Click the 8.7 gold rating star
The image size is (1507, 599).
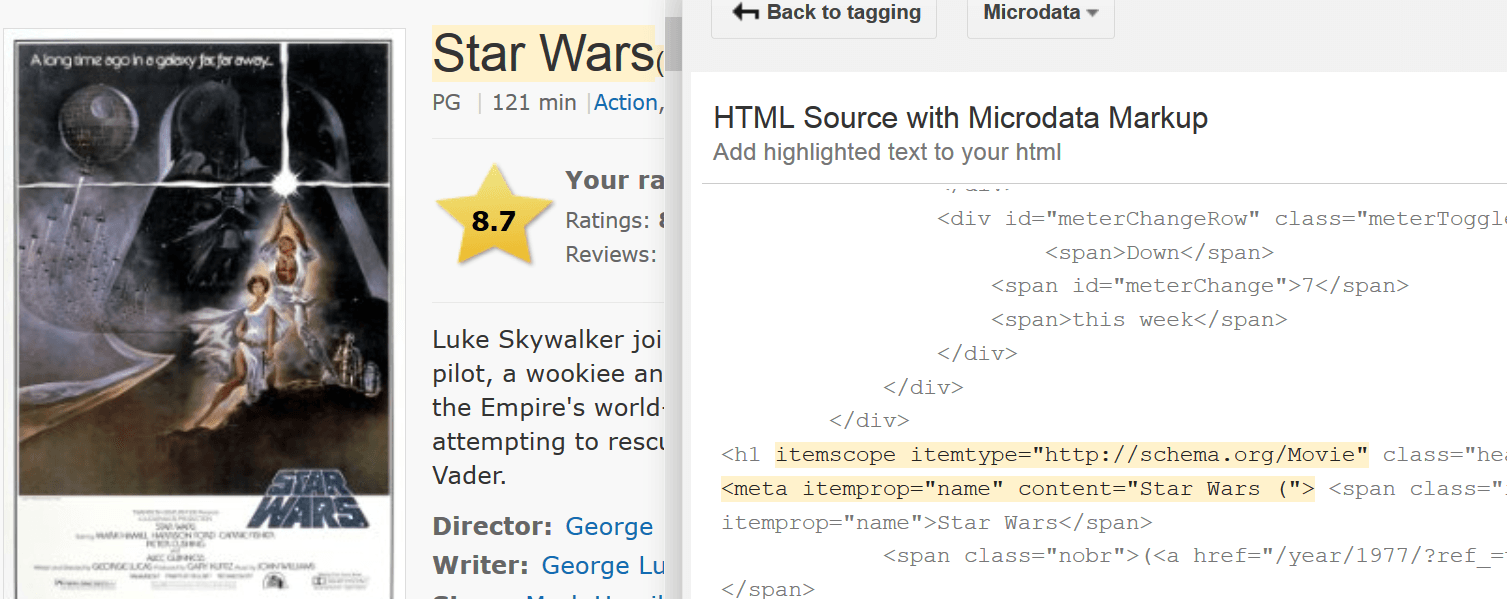point(494,217)
